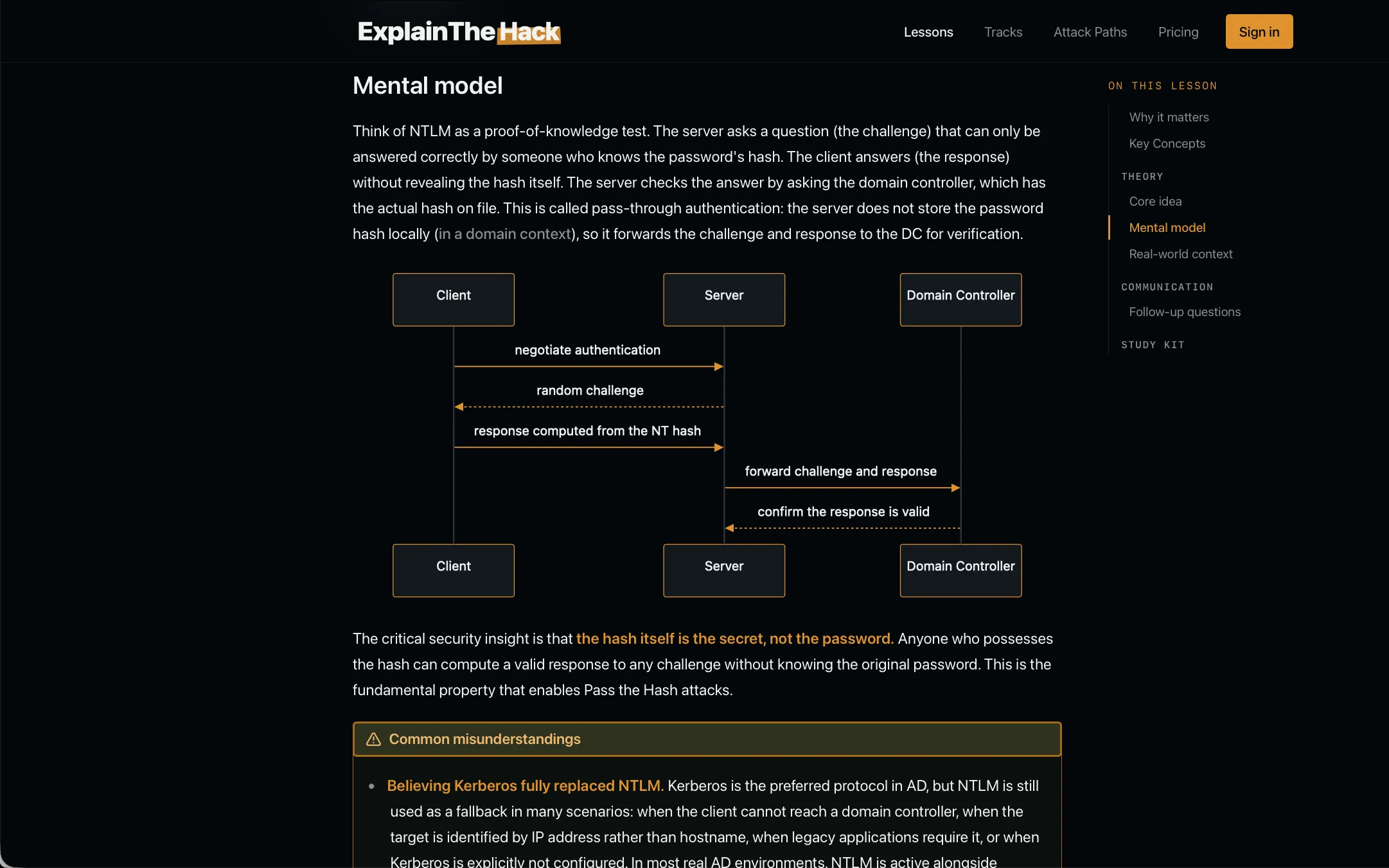This screenshot has width=1389, height=868.
Task: Click the 'in a domain context' tooltip text
Action: (x=504, y=234)
